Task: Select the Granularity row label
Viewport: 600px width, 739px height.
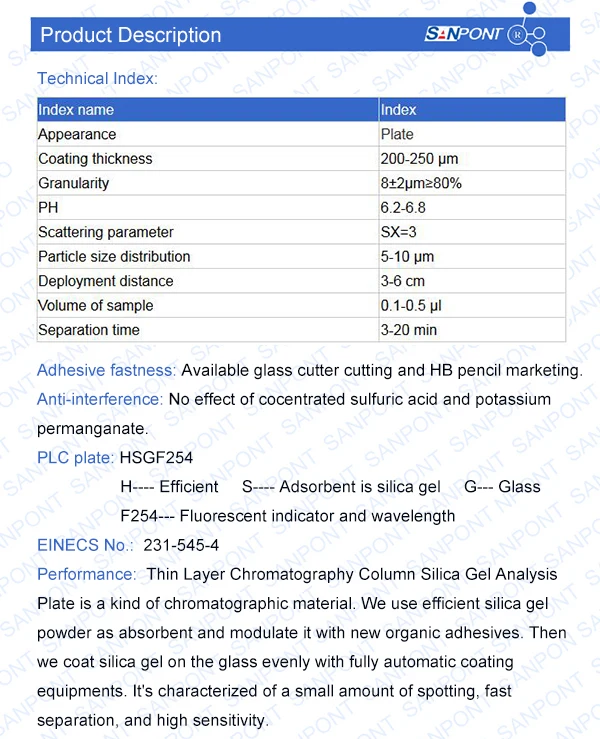Action: tap(73, 183)
